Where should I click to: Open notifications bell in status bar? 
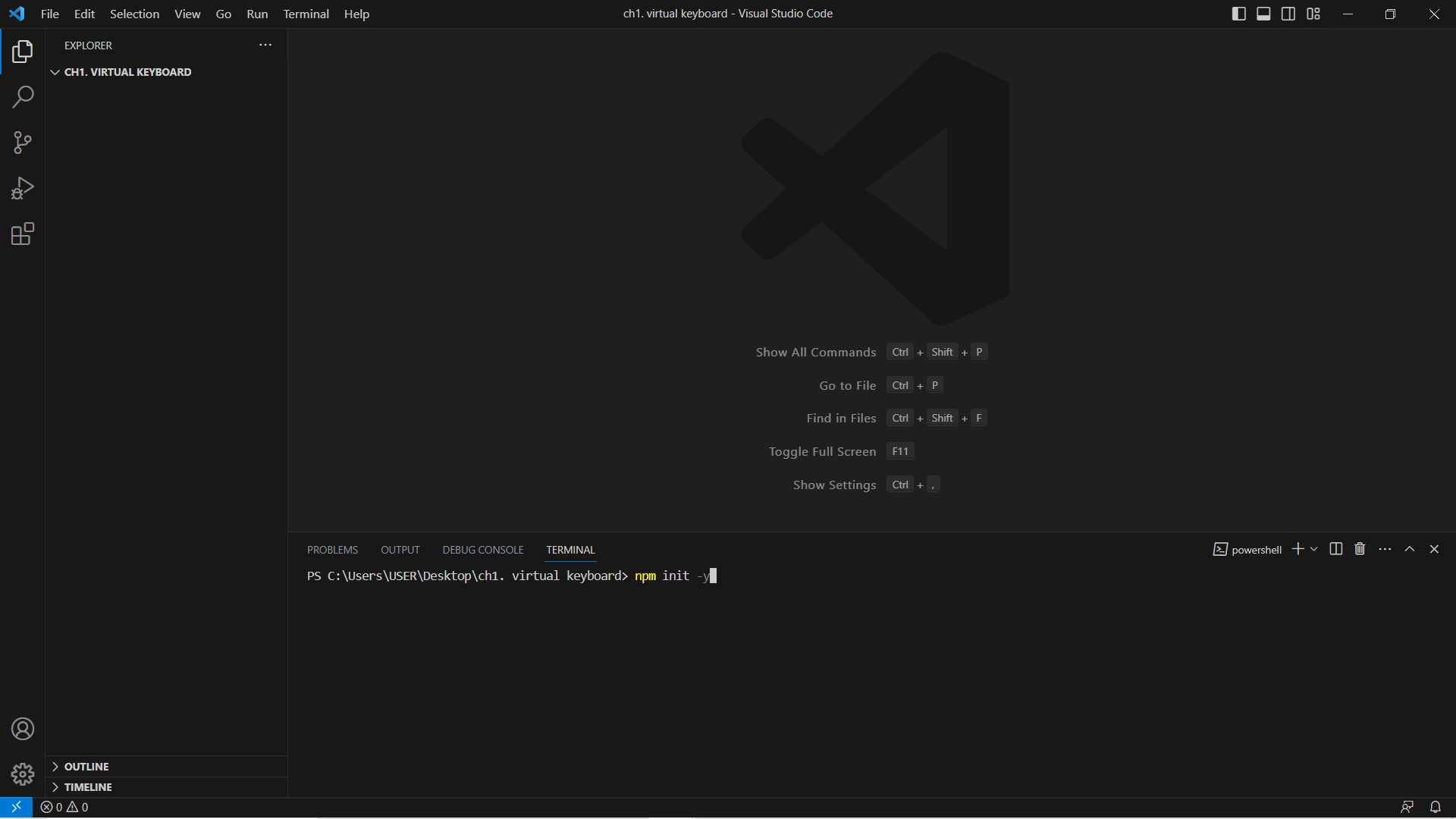(x=1436, y=807)
